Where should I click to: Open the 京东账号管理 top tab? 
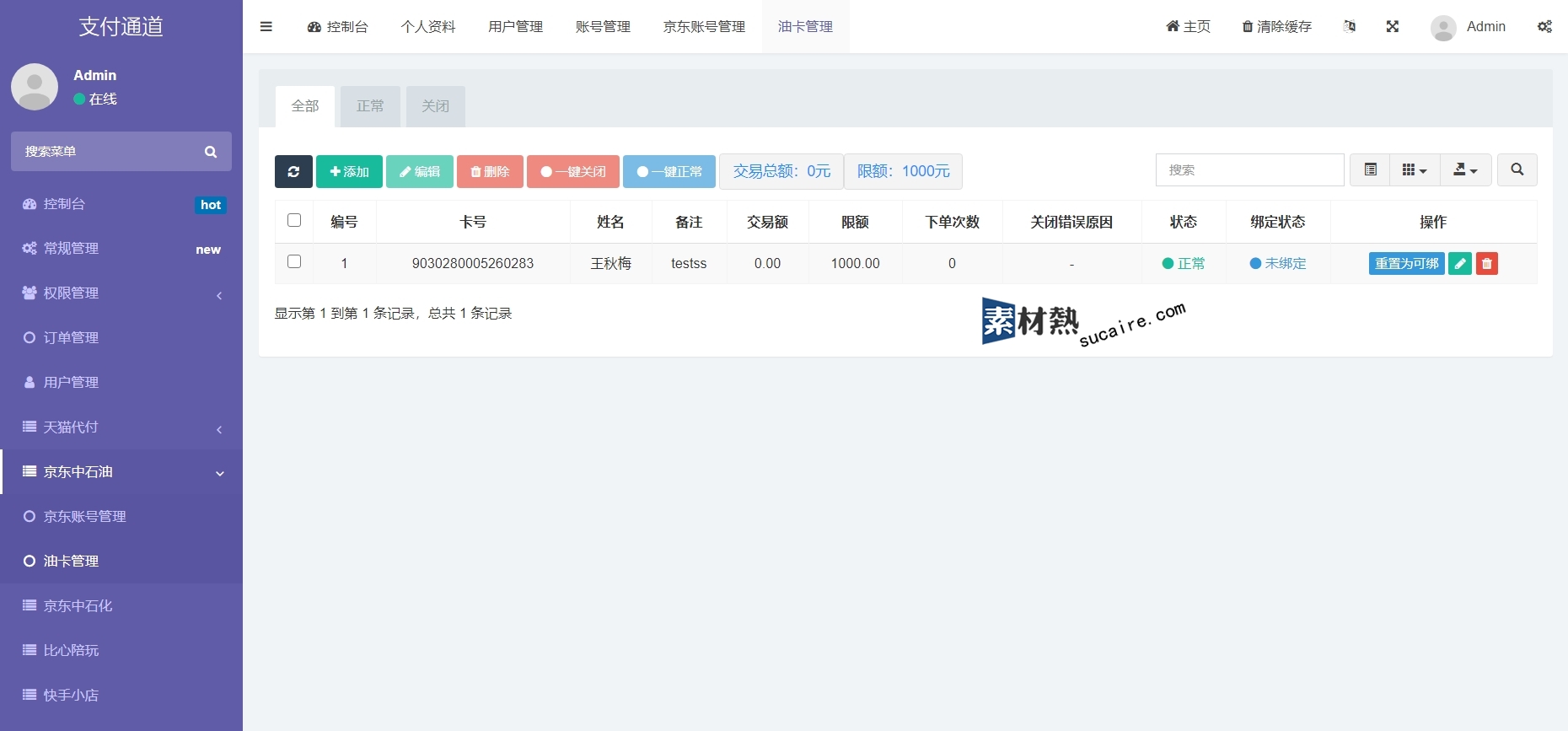pyautogui.click(x=705, y=27)
